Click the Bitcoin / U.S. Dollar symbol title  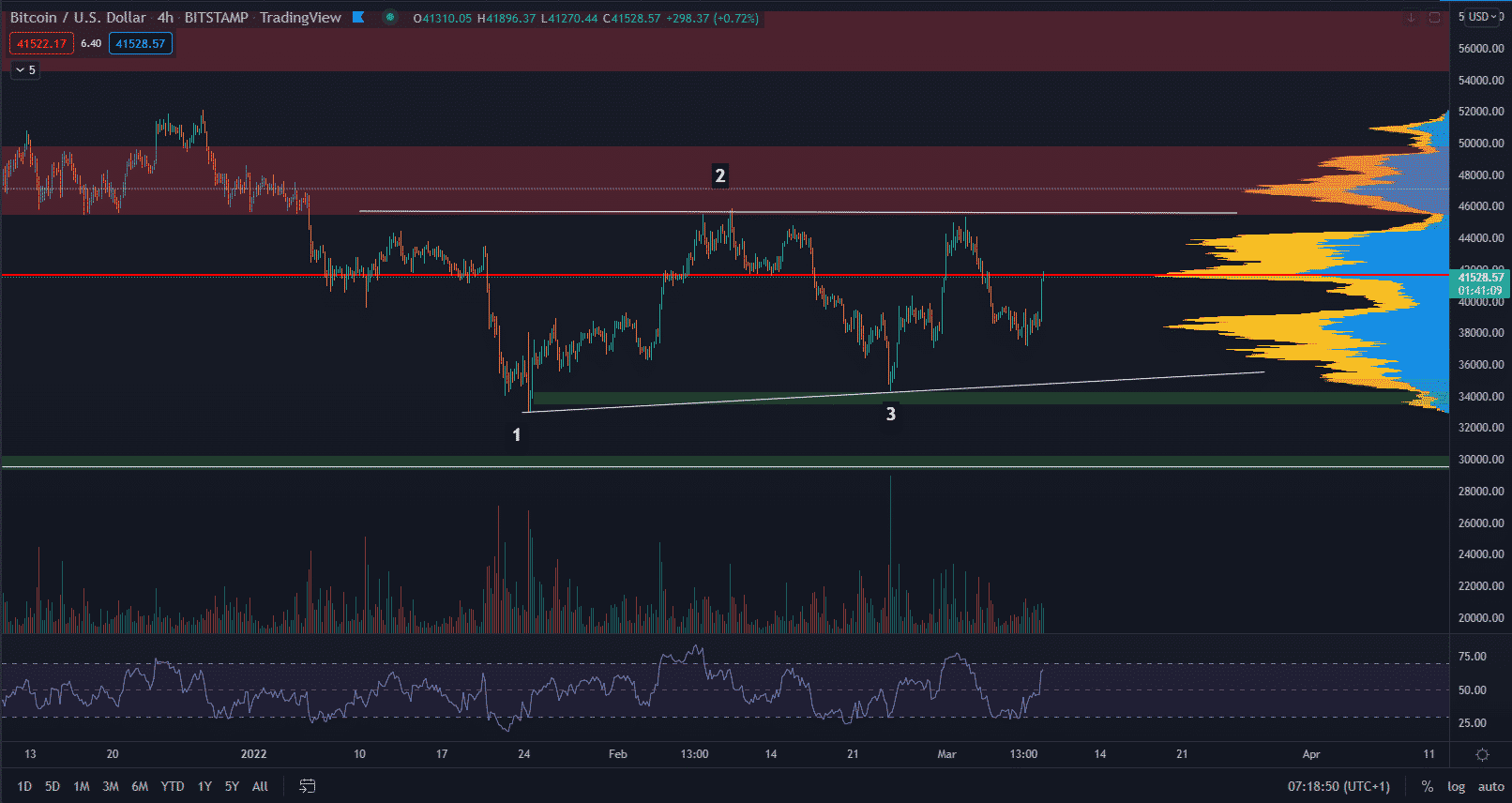tap(78, 18)
